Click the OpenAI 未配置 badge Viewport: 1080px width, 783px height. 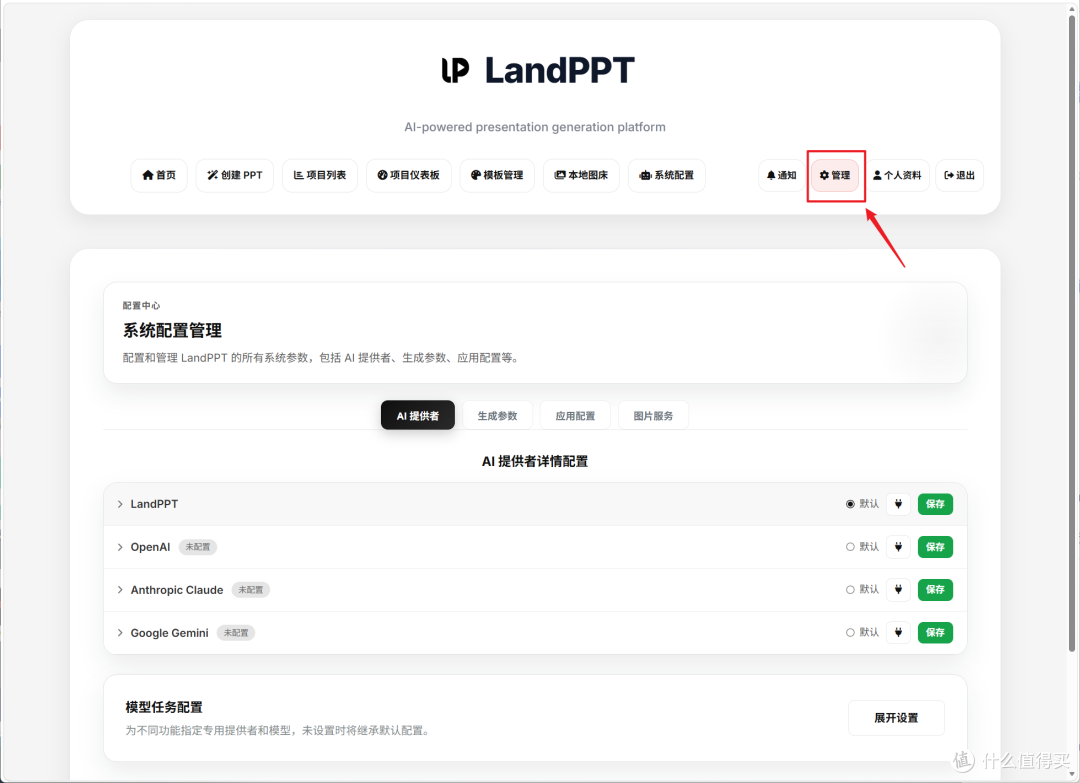tap(198, 547)
